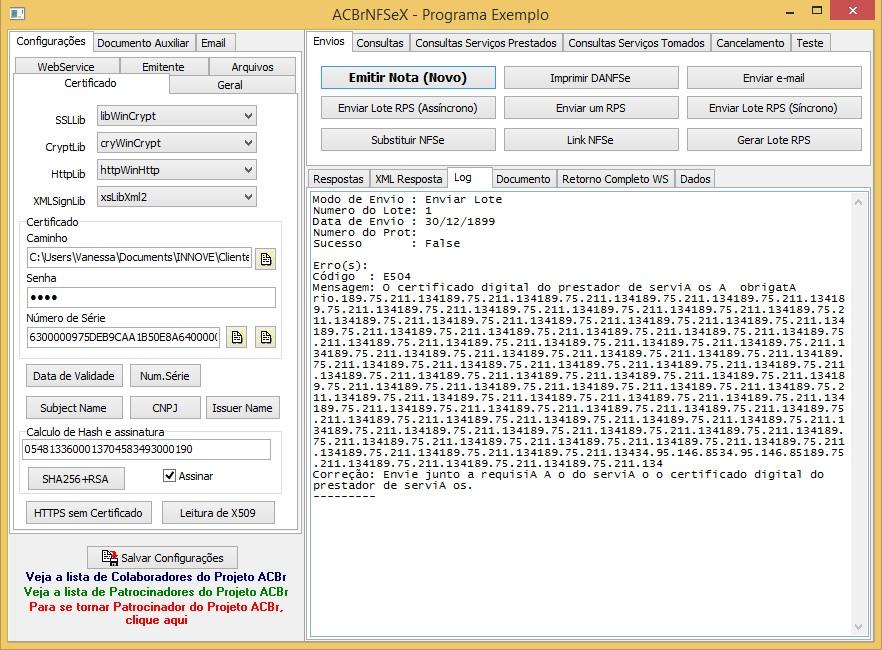Select the WebService tab

point(66,66)
